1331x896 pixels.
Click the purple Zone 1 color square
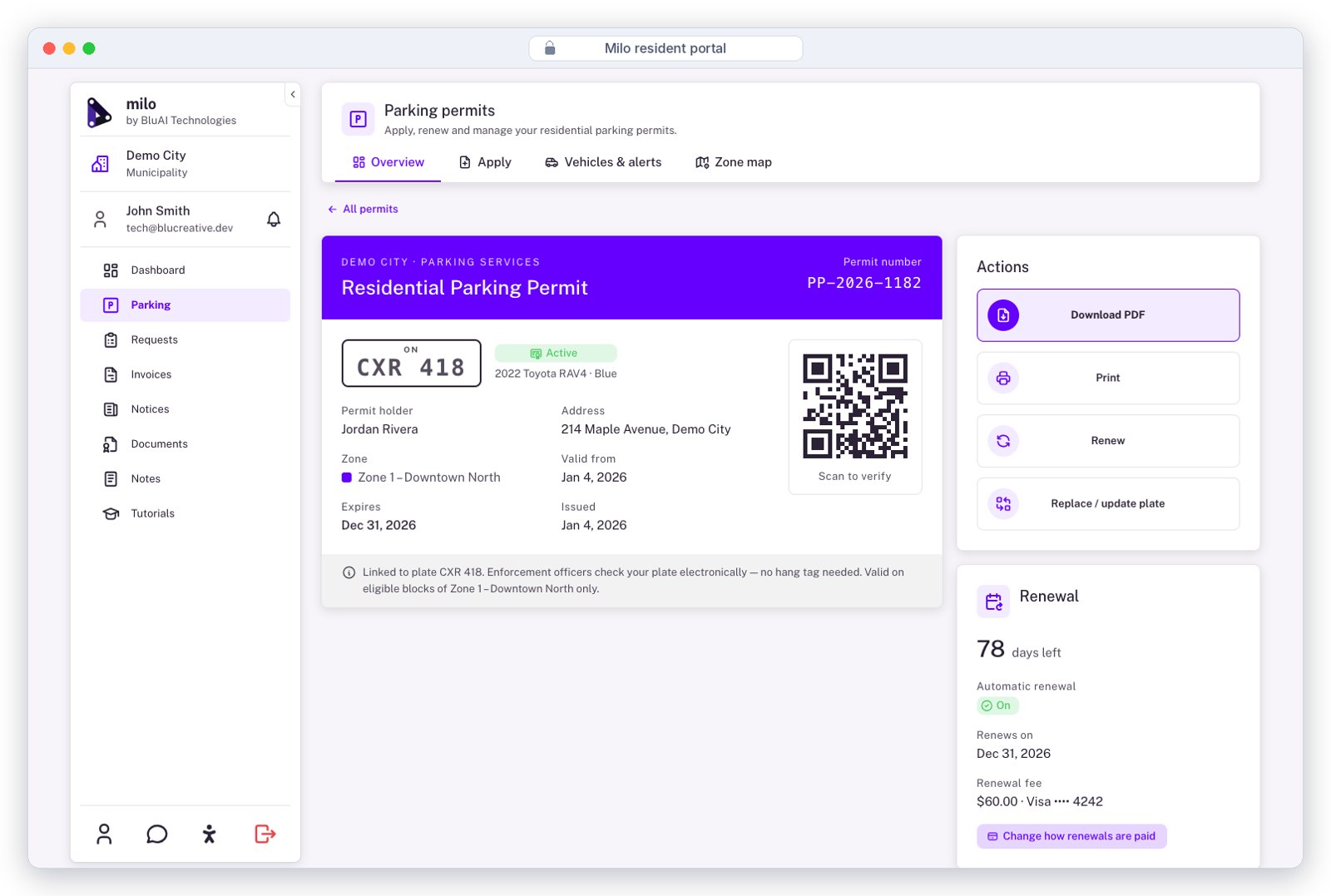tap(347, 478)
